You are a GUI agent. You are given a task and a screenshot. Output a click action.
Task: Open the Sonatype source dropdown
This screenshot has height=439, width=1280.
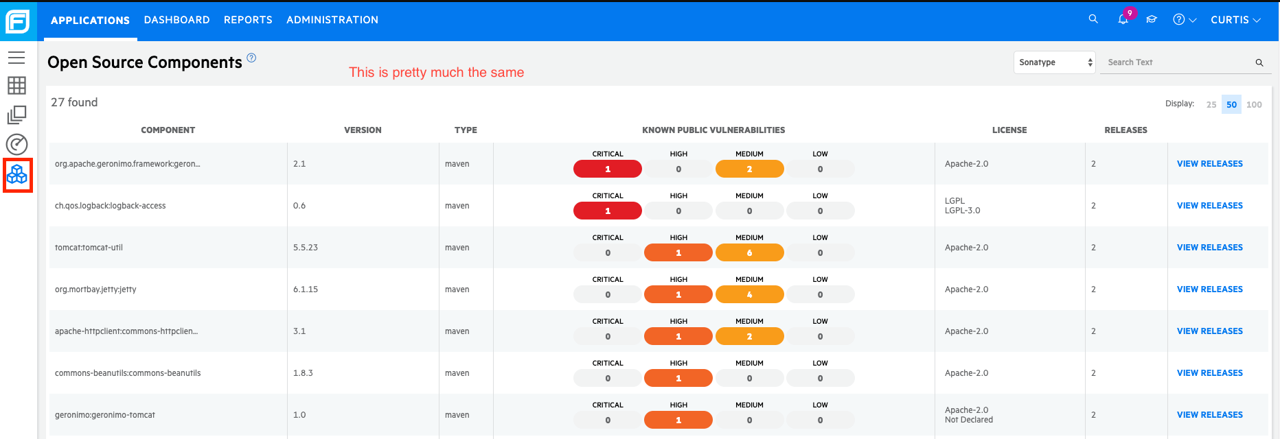coord(1054,62)
